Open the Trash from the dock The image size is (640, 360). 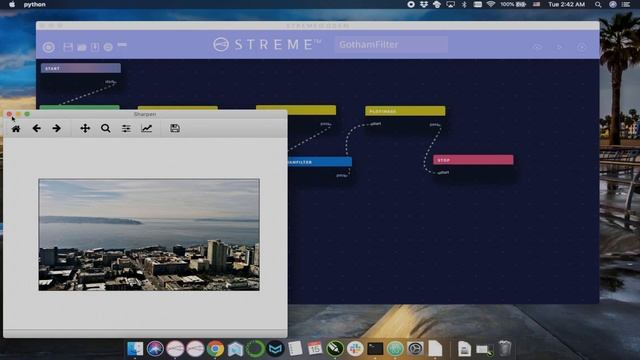(505, 348)
